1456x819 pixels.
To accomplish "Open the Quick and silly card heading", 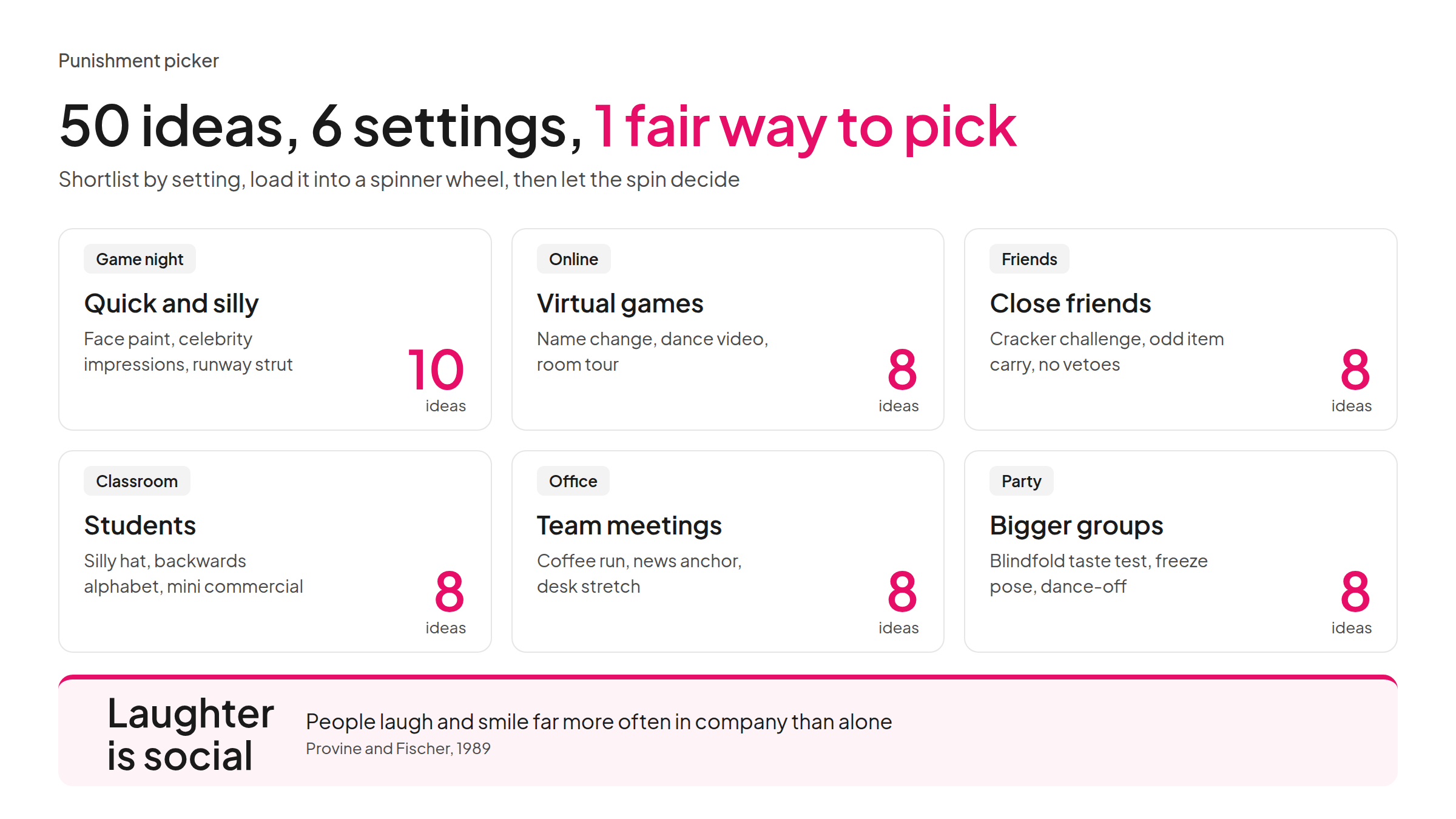I will pos(171,303).
